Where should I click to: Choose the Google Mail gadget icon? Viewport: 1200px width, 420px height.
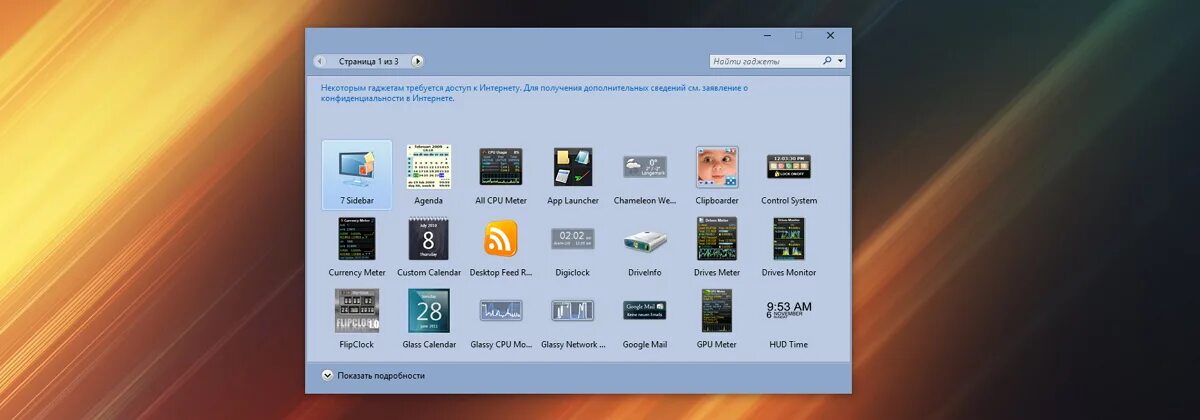pyautogui.click(x=645, y=310)
